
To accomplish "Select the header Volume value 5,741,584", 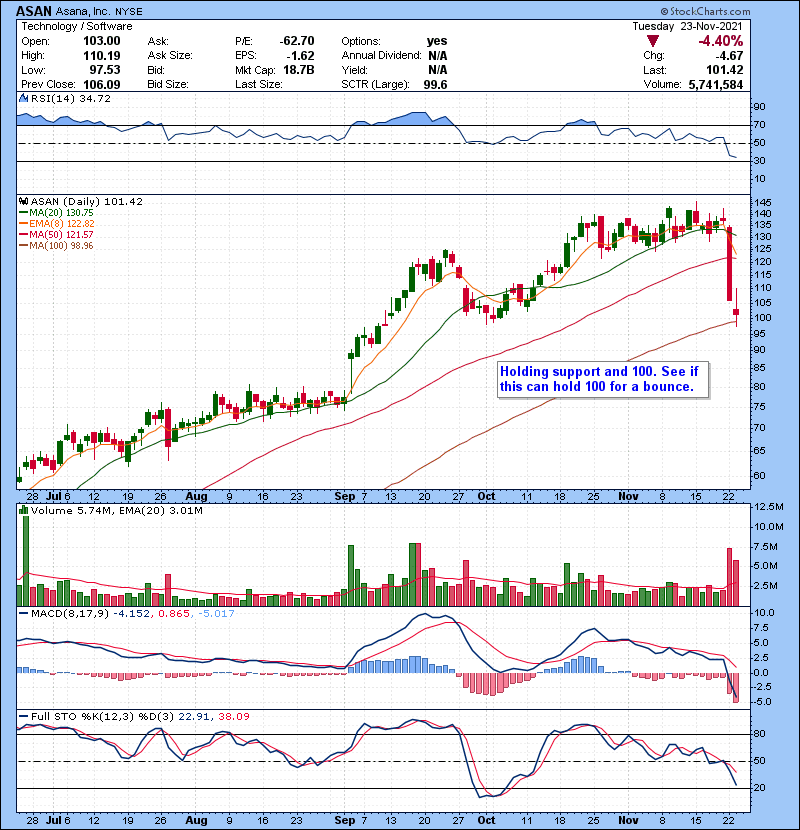I will click(716, 84).
